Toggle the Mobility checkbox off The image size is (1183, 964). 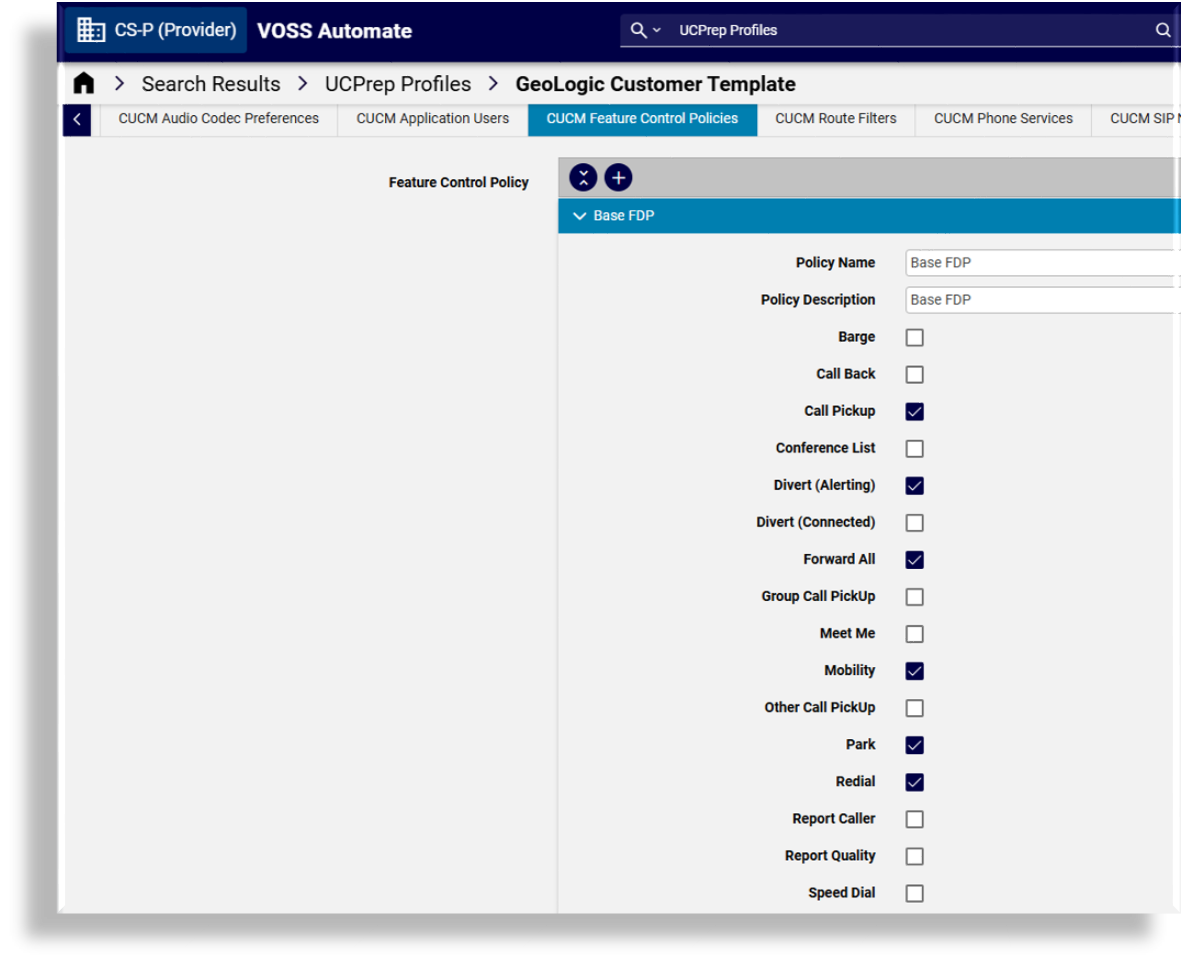tap(914, 671)
